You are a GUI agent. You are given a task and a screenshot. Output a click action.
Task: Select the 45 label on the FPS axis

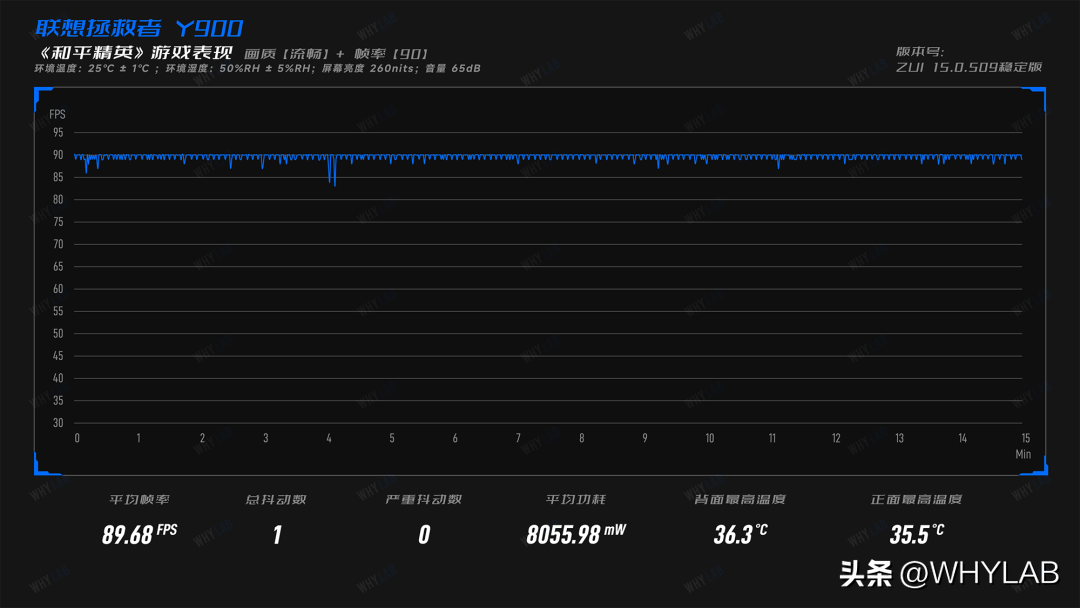click(x=58, y=356)
